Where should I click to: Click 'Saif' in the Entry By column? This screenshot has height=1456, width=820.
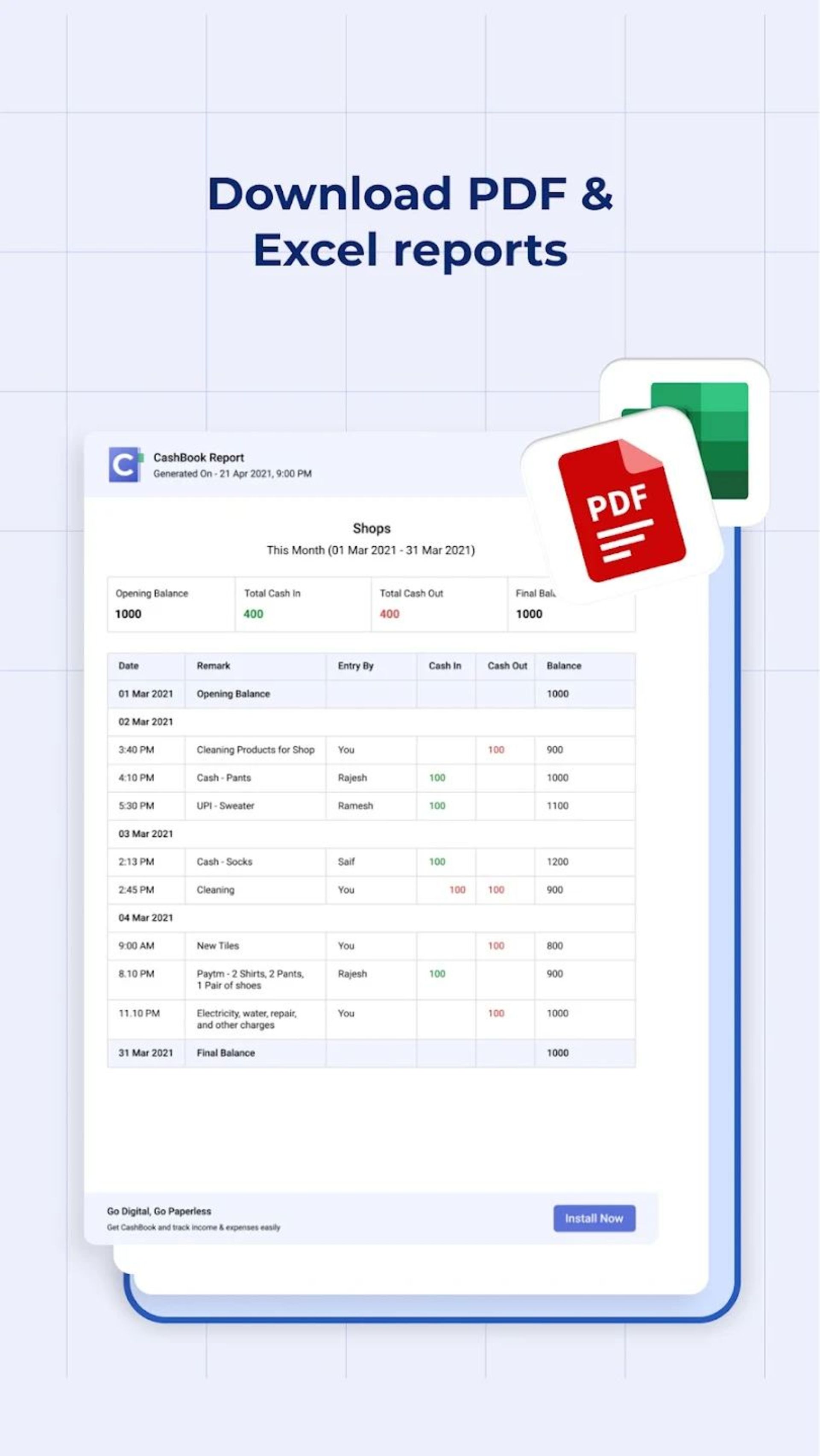click(346, 861)
